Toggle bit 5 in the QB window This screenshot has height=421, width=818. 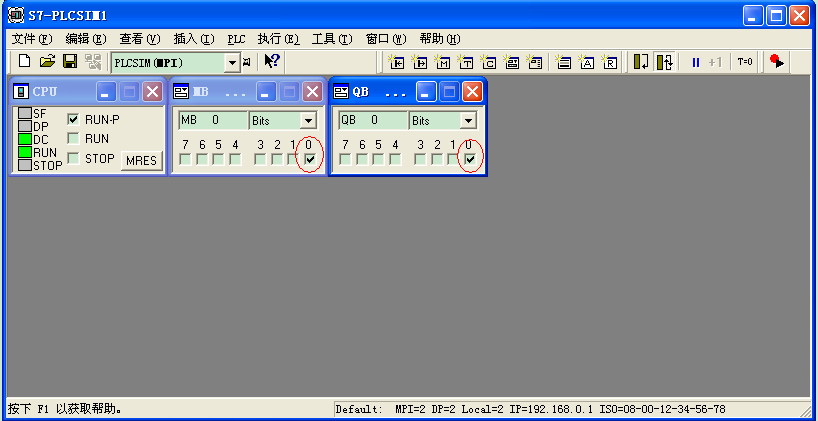(379, 159)
